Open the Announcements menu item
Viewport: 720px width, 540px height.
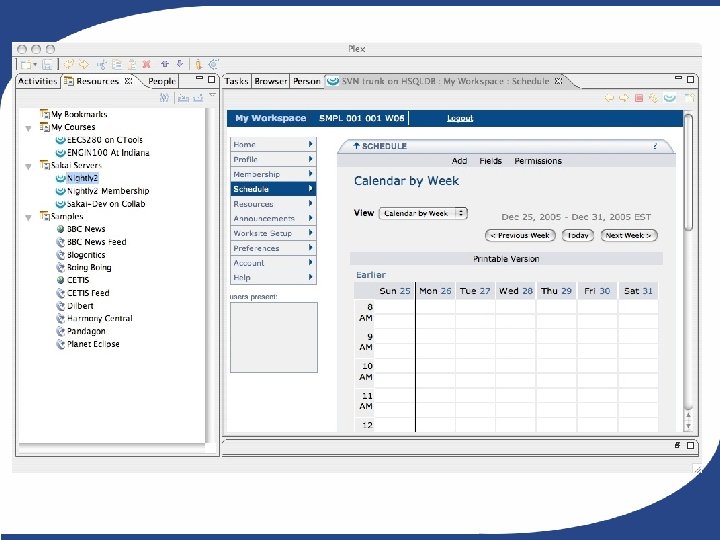click(273, 219)
